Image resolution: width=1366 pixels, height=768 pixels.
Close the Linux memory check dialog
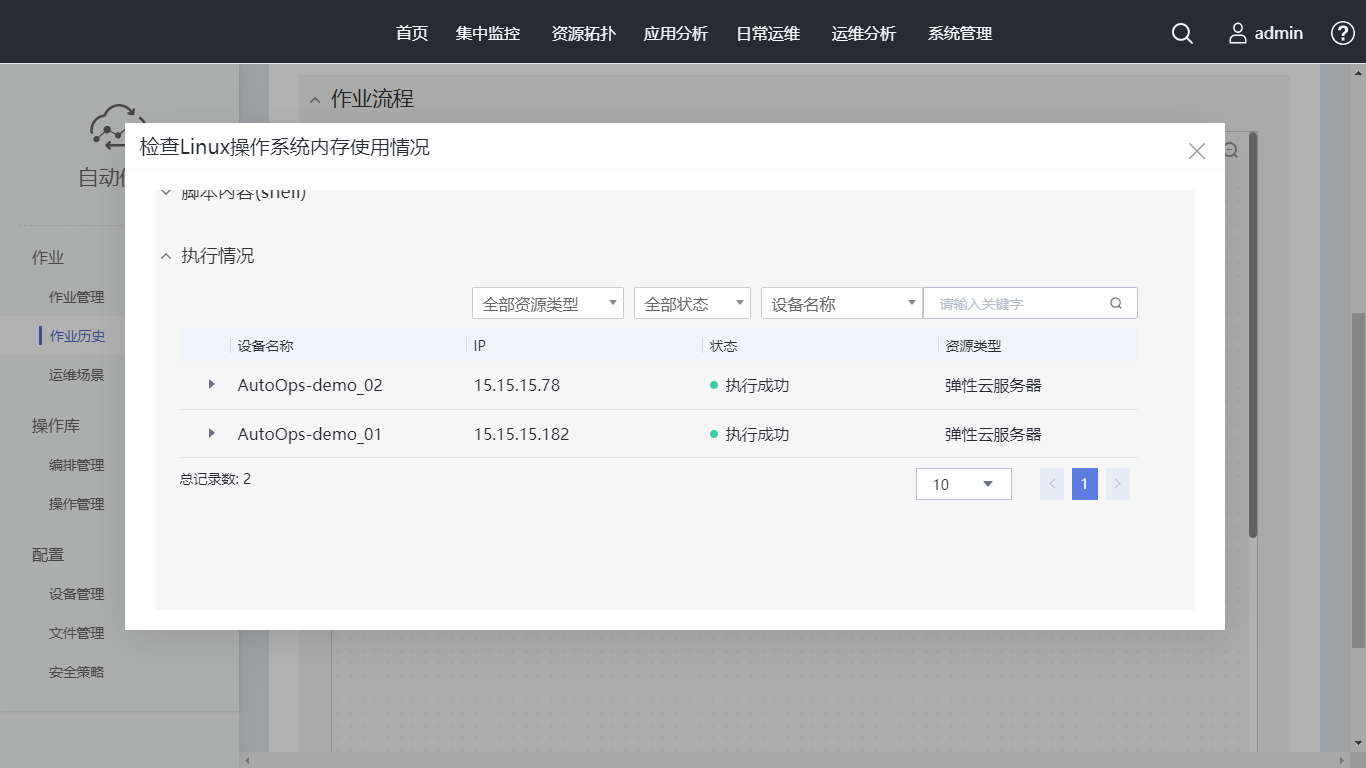1196,151
